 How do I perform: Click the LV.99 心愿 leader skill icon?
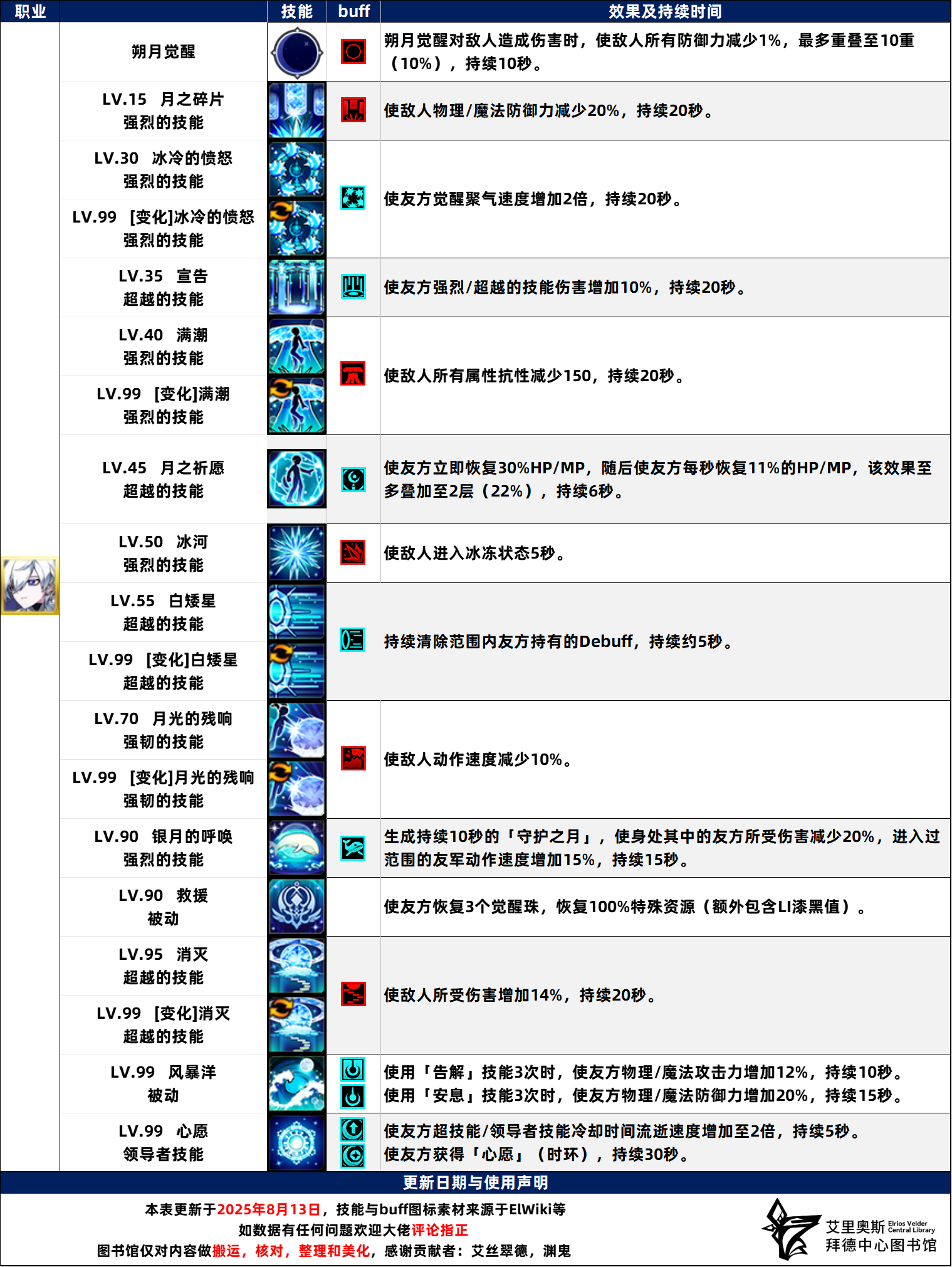[296, 1142]
